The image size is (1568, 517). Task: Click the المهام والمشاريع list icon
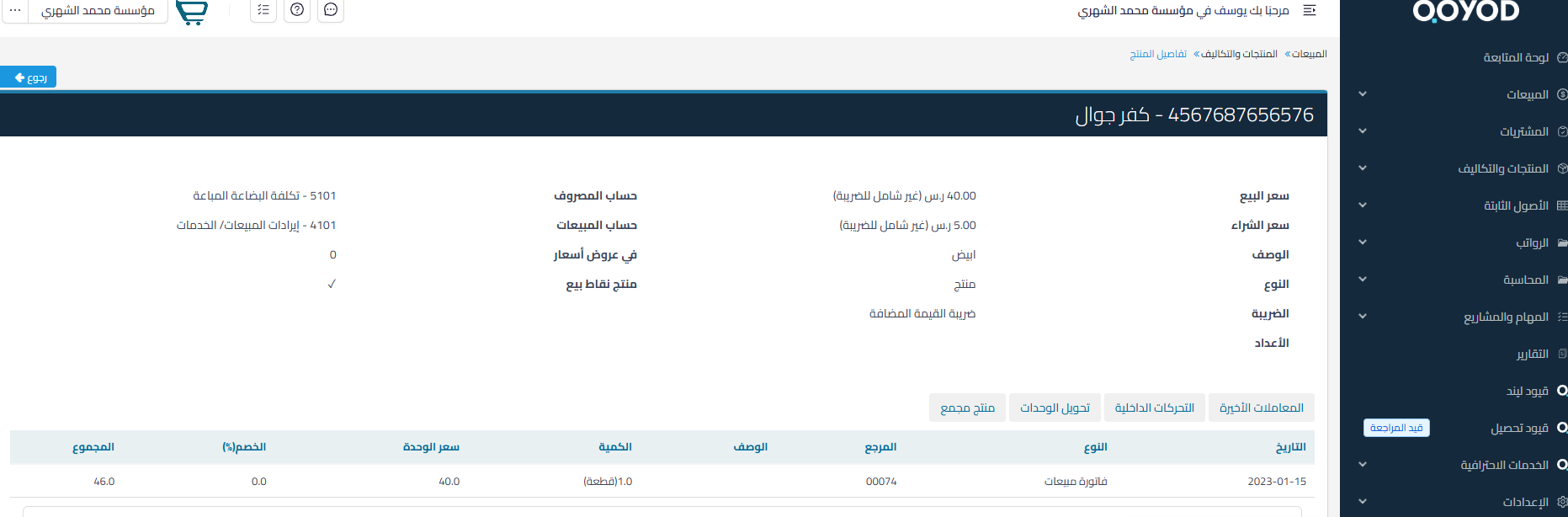pos(1562,317)
